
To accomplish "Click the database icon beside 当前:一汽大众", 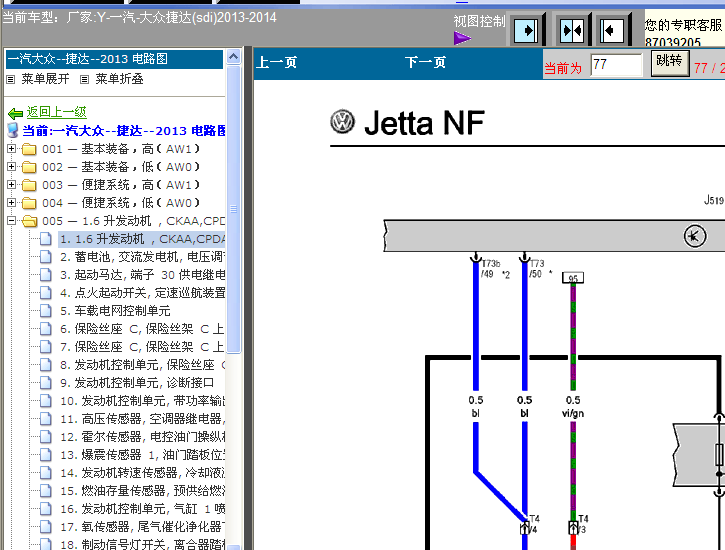I will click(x=13, y=131).
